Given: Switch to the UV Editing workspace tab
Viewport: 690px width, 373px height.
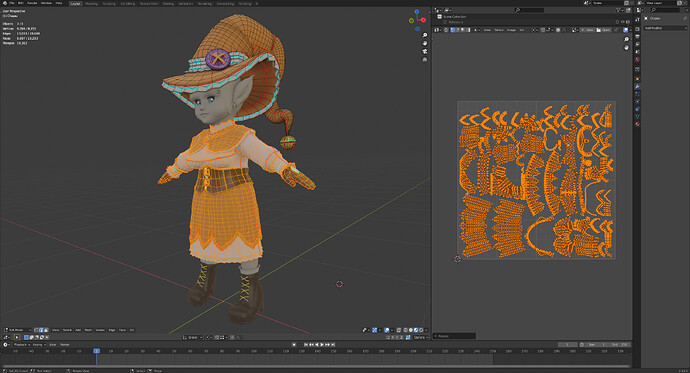Looking at the screenshot, I should coord(128,4).
